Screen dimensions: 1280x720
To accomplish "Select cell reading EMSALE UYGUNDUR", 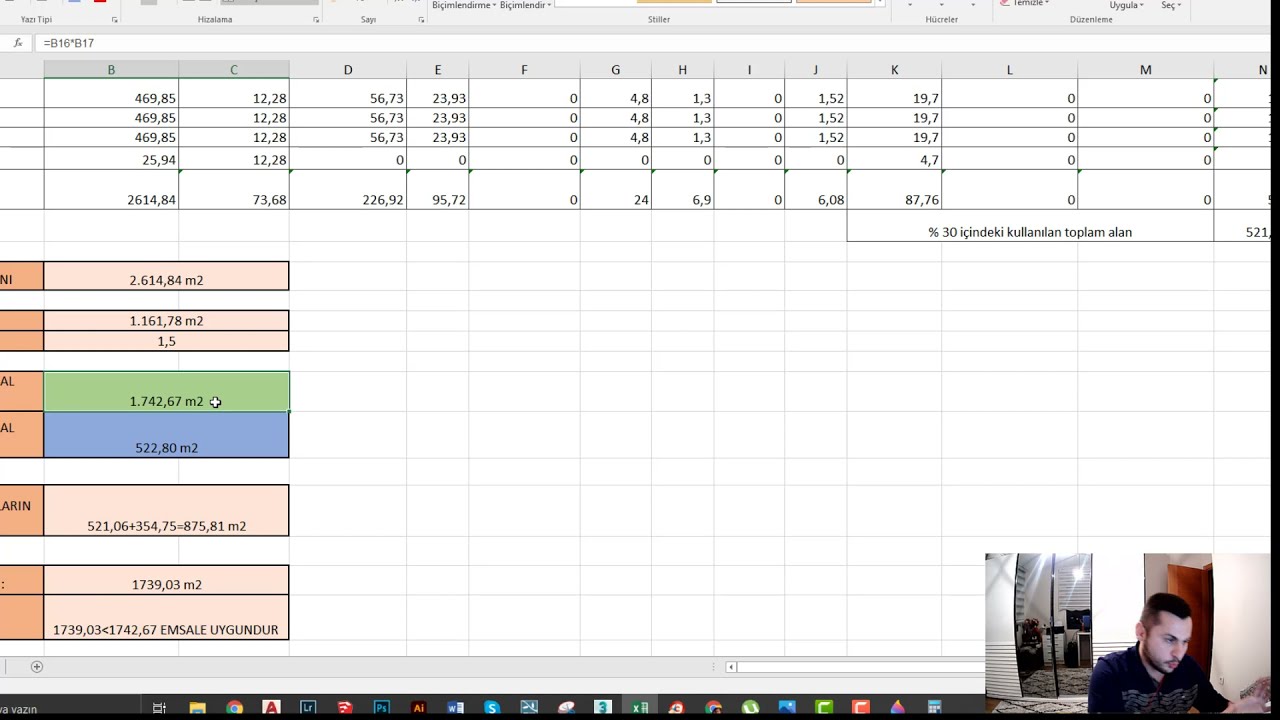I will (166, 618).
